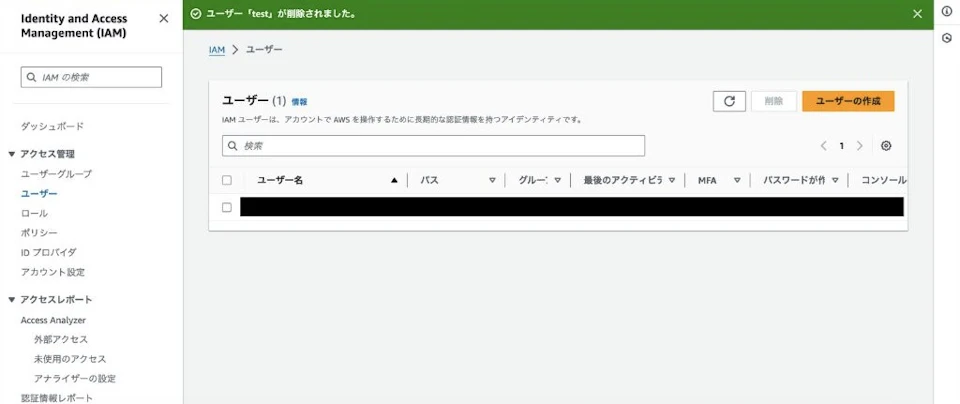The width and height of the screenshot is (960, 404).
Task: Close the IAM navigation sidebar
Action: [163, 18]
